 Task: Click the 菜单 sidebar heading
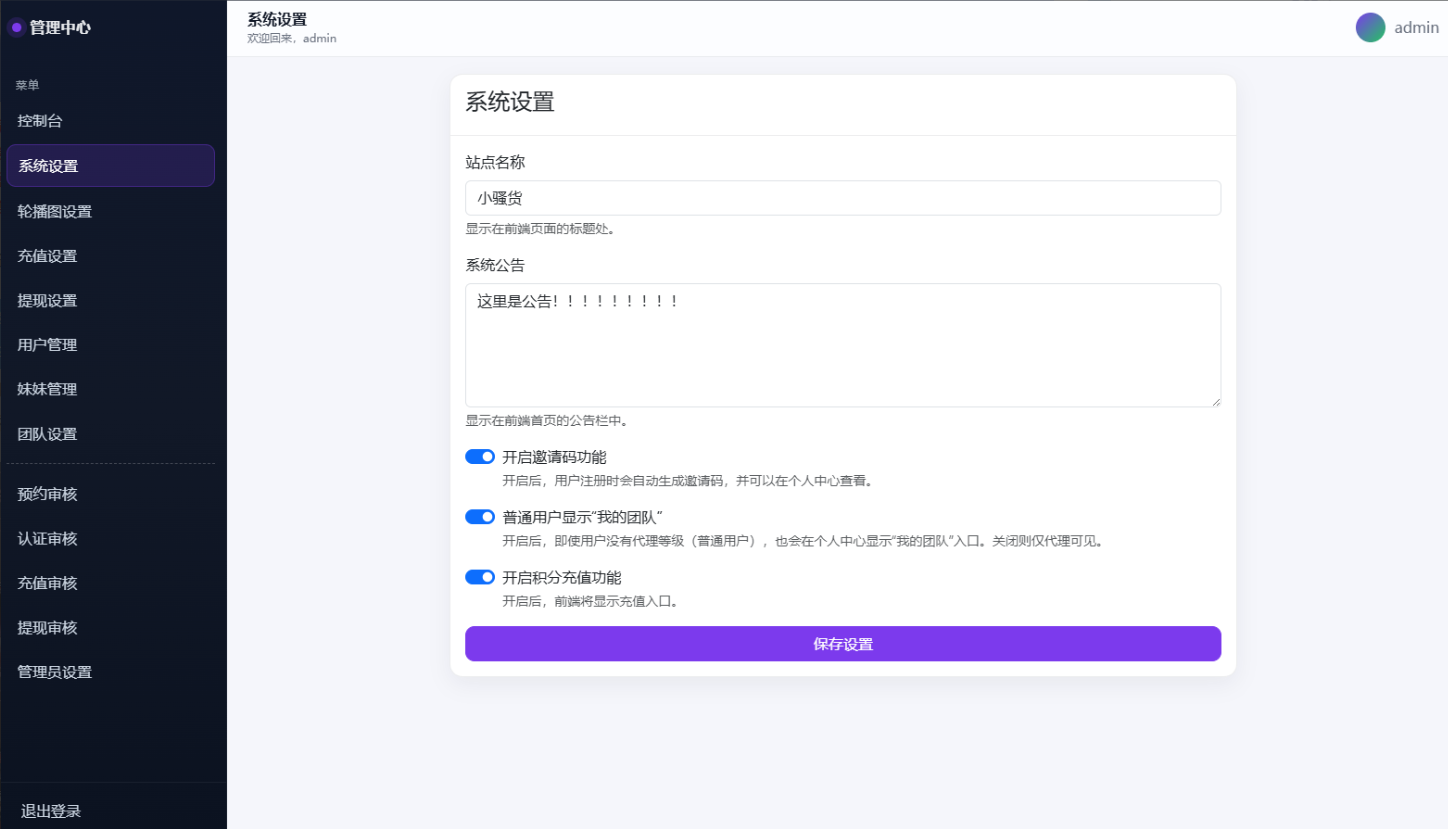[x=27, y=86]
